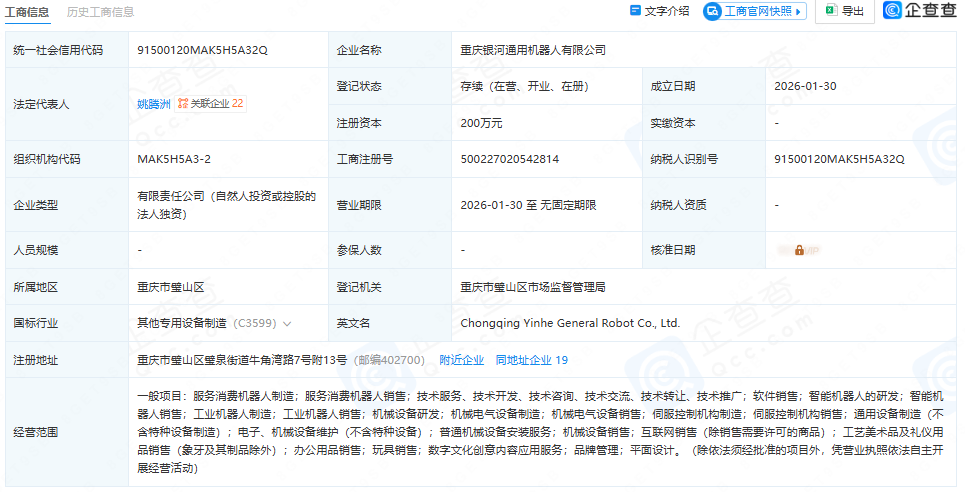Click the 经营范围 business scope paragraph
This screenshot has width=965, height=492.
(540, 433)
